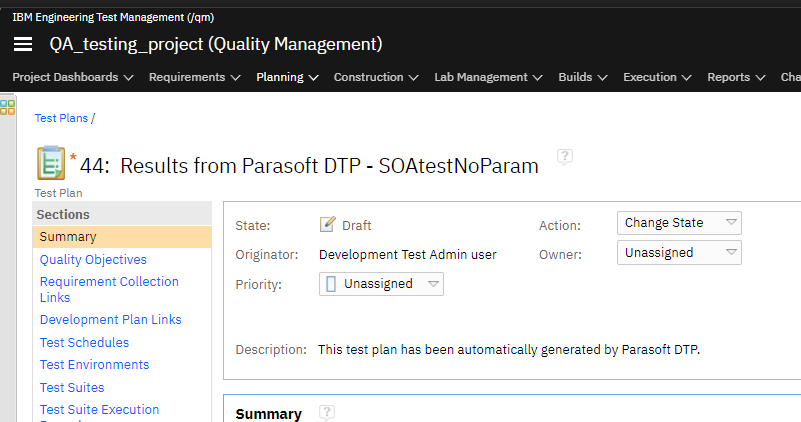Open Project Dashboards menu
Screen dimensions: 801x422
73,77
